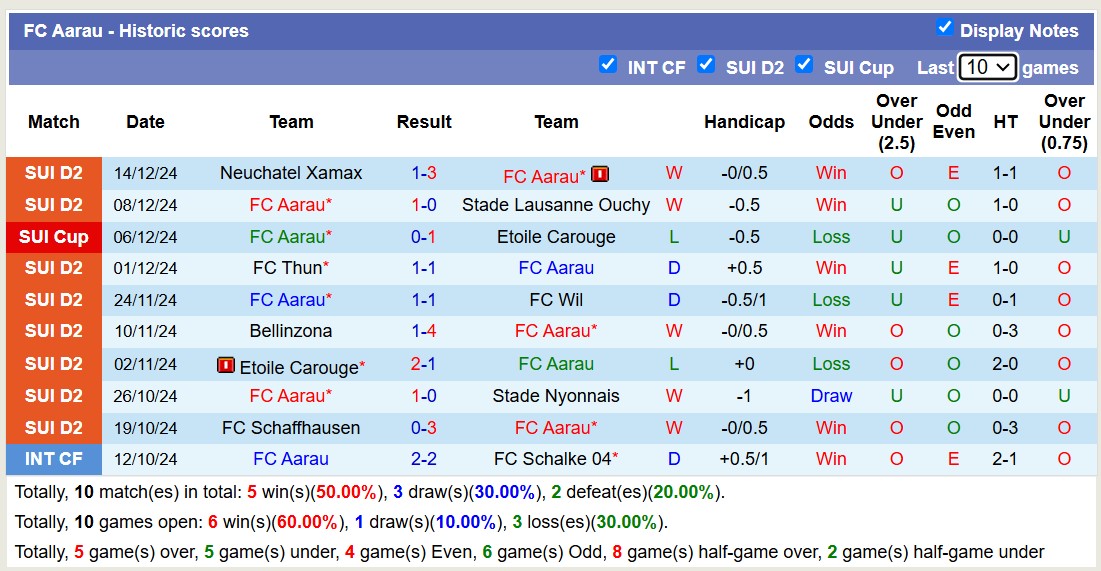The height and width of the screenshot is (571, 1101).
Task: Click the 2-2 result against FC Schalke
Action: pyautogui.click(x=424, y=459)
